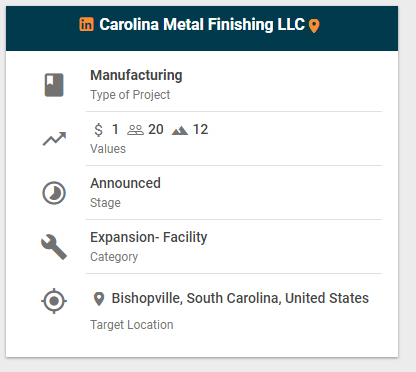Open the Carolina Metal Finishing LLC title
416x372 pixels.
tap(202, 25)
